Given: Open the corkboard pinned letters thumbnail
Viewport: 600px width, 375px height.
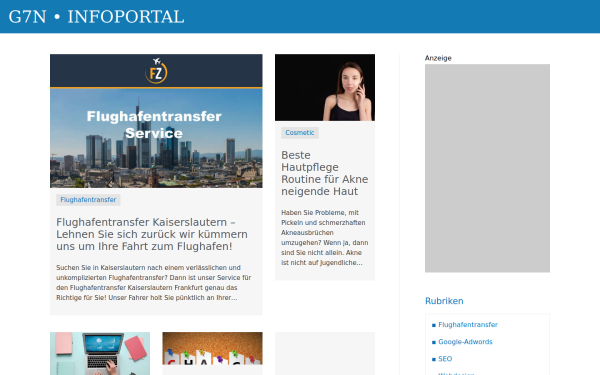Looking at the screenshot, I should coord(212,349).
